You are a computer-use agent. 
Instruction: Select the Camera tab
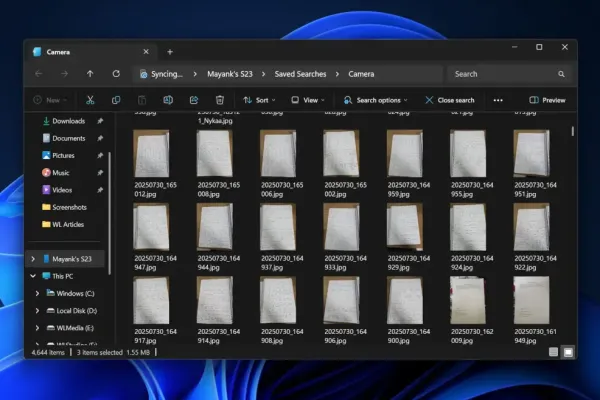click(x=91, y=52)
